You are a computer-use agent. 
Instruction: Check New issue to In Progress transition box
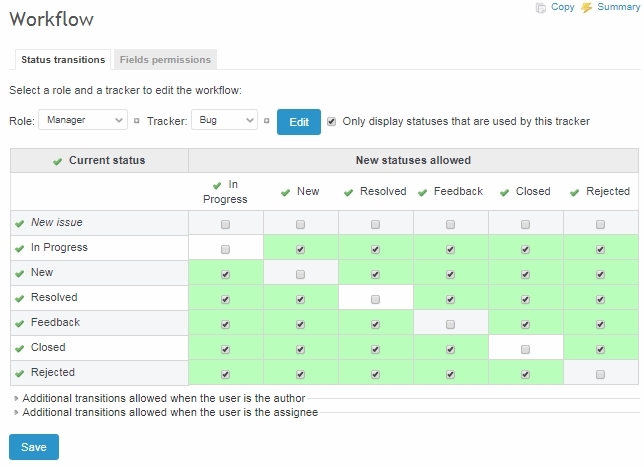click(225, 224)
